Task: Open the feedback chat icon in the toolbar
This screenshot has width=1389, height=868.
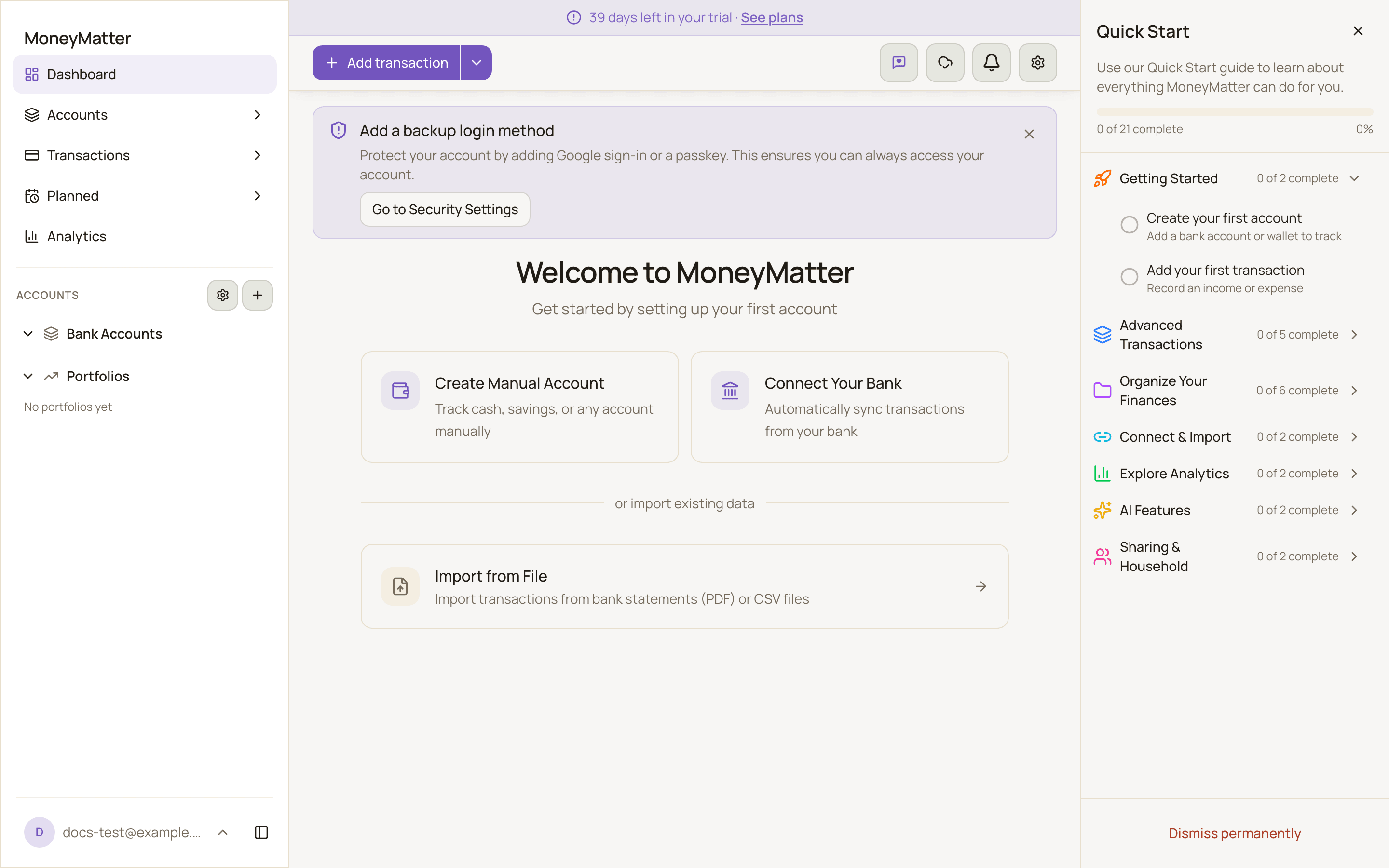Action: coord(898,63)
